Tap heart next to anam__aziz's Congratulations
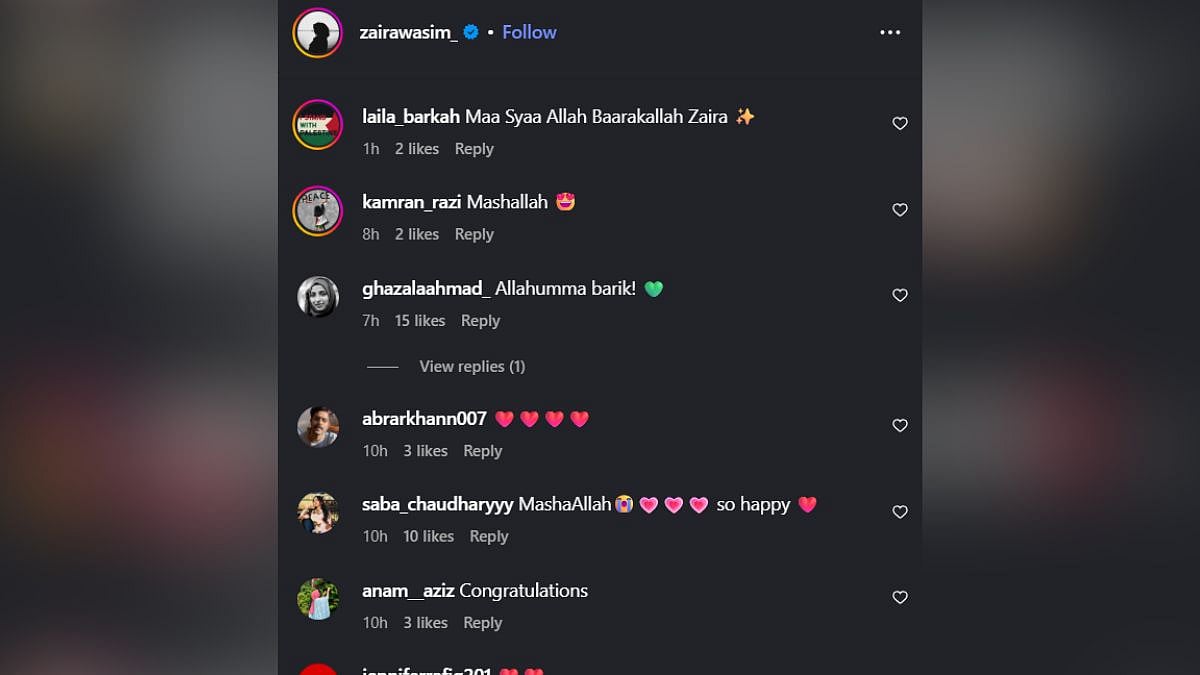The height and width of the screenshot is (675, 1200). coord(900,598)
